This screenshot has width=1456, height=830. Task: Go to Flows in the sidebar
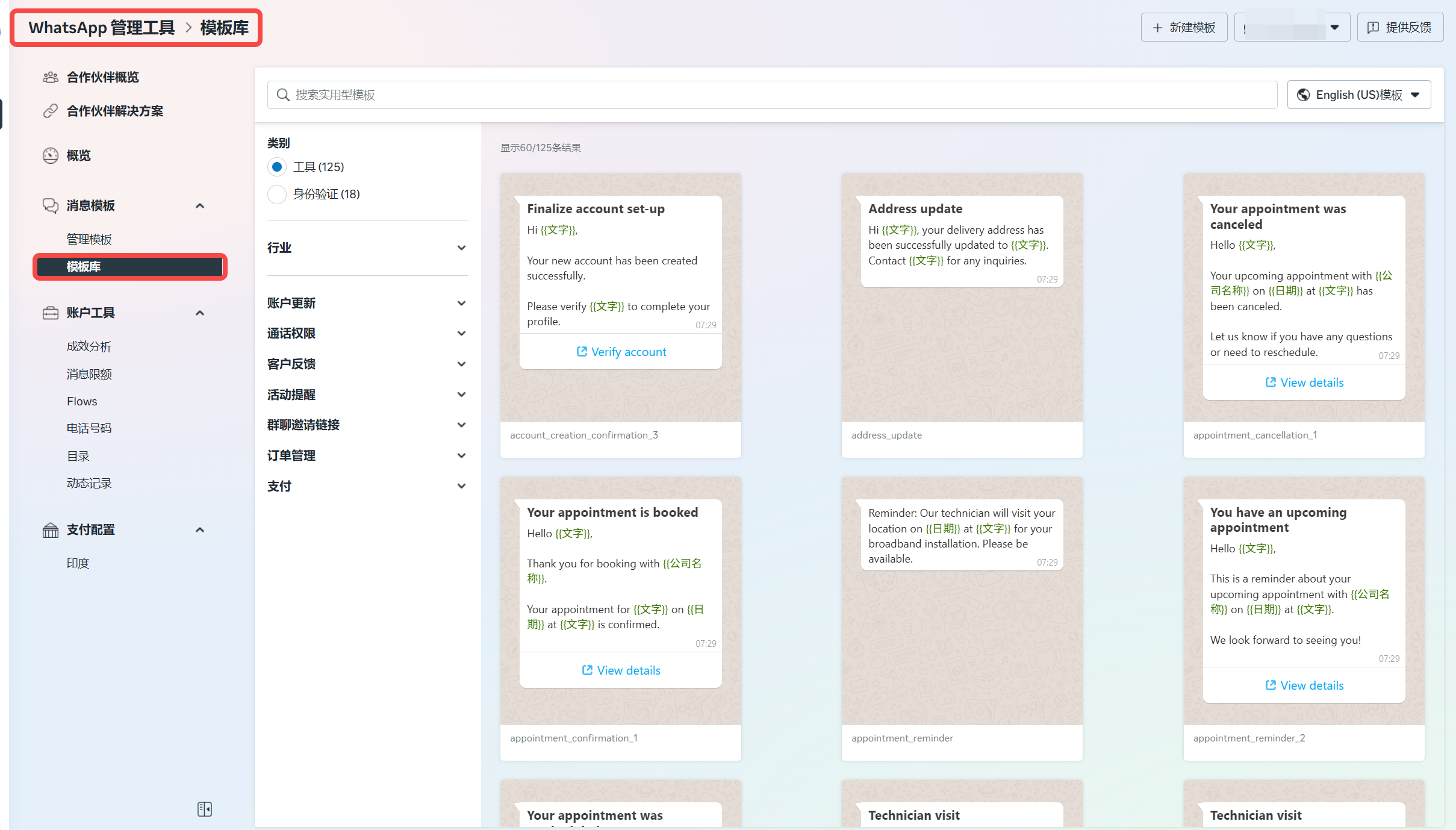tap(82, 401)
